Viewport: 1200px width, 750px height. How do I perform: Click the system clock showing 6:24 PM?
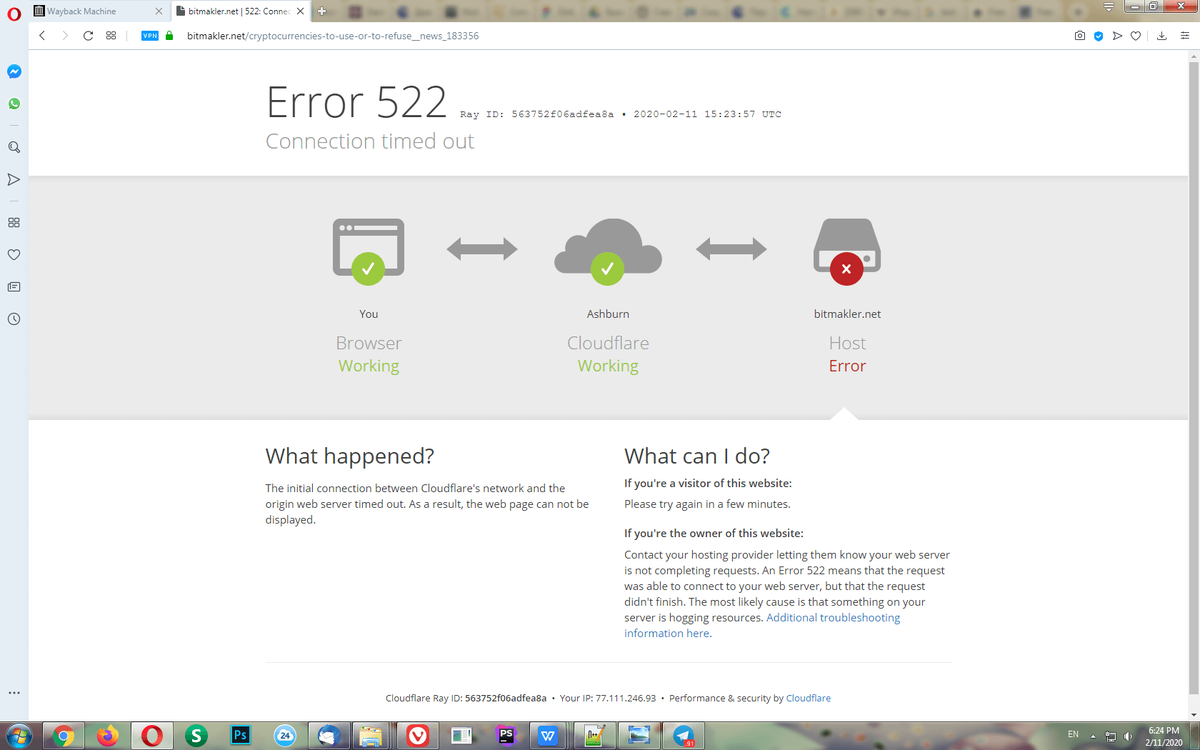[1162, 736]
